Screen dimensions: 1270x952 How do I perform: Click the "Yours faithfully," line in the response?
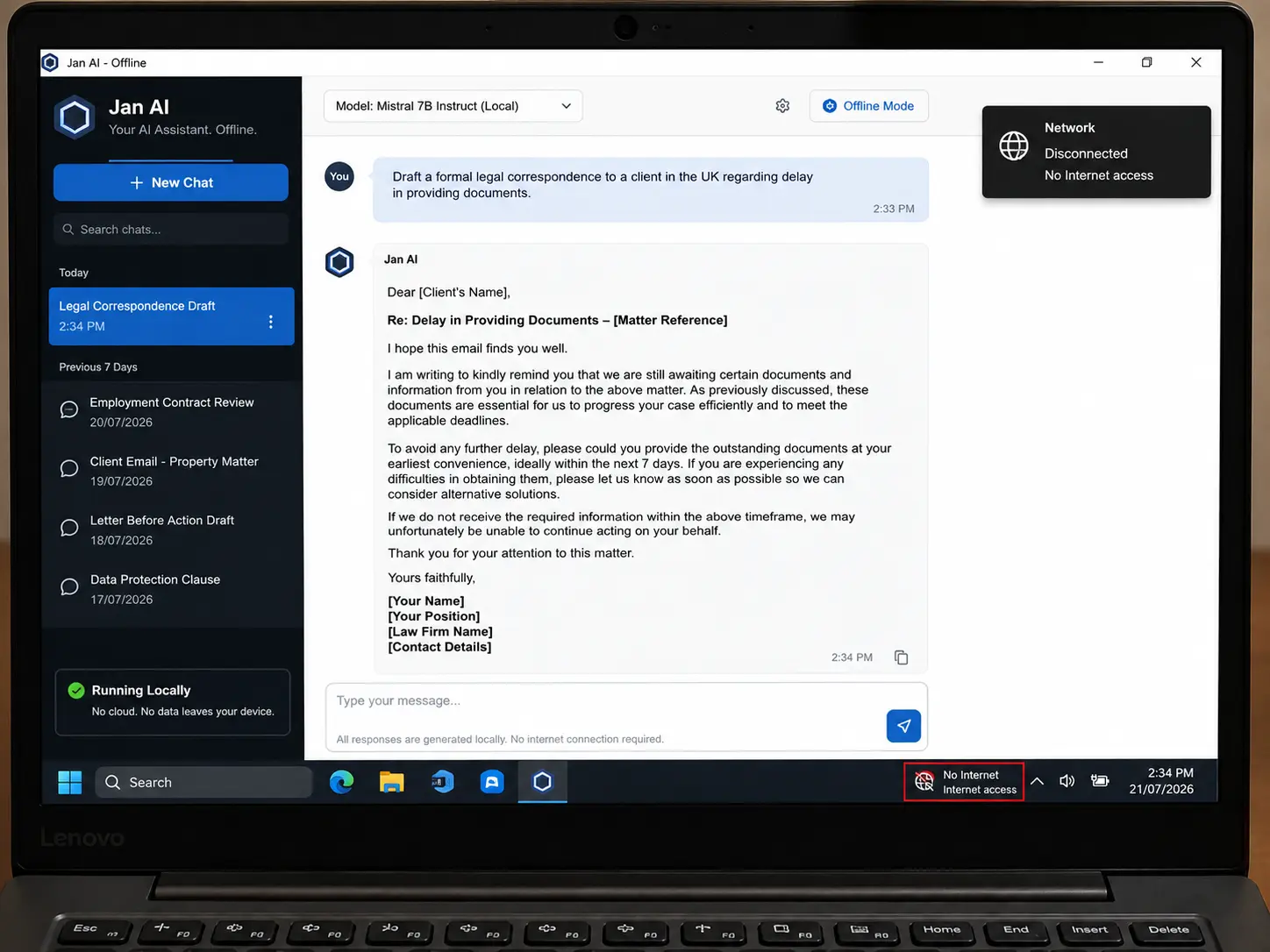[432, 578]
